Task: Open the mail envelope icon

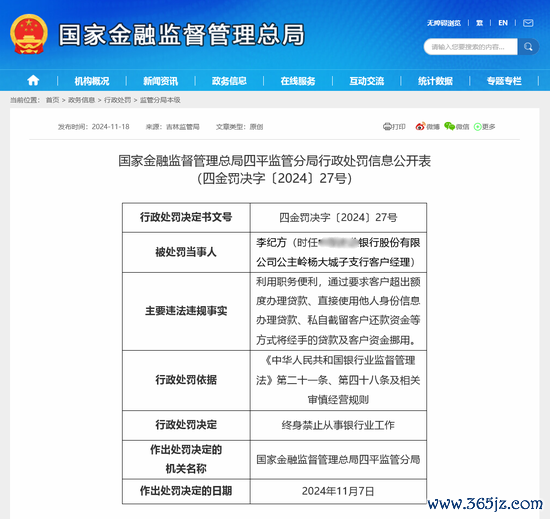Action: tap(528, 23)
